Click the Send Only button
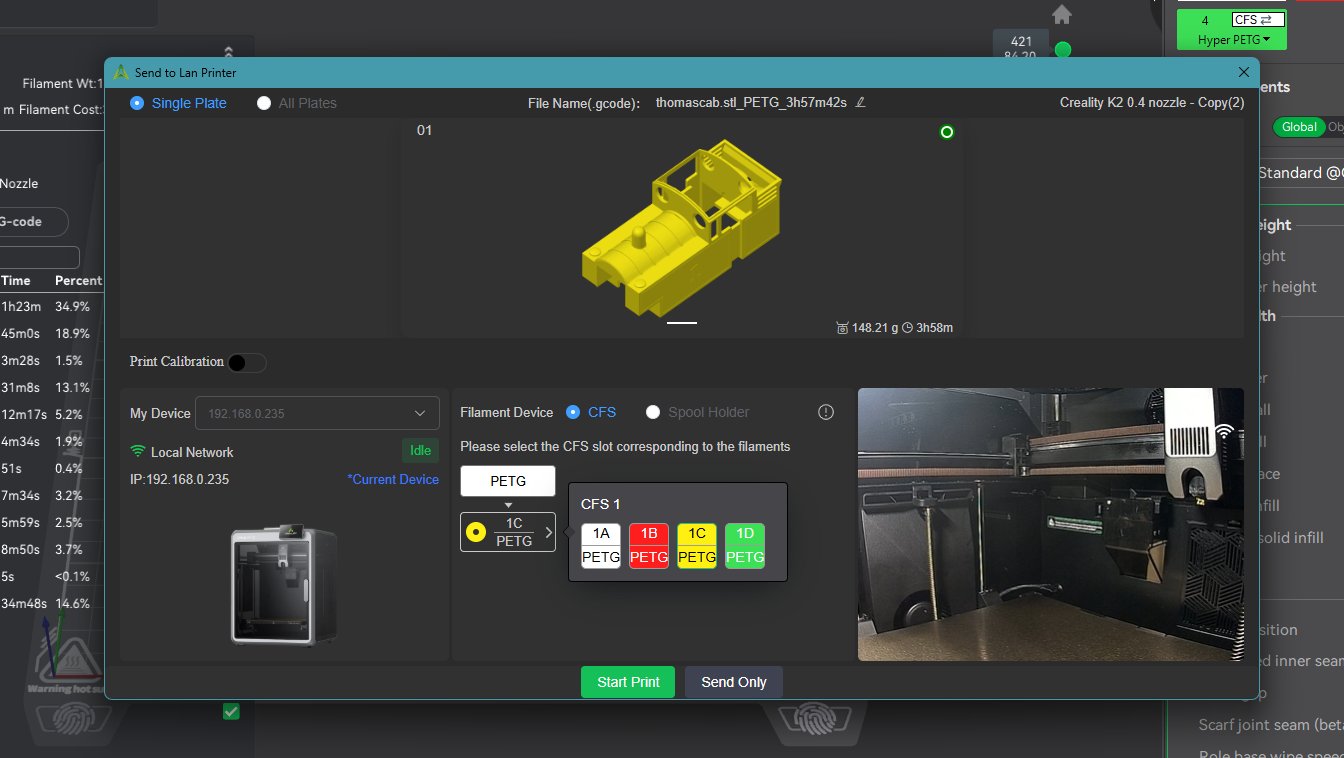This screenshot has width=1344, height=758. (x=734, y=682)
